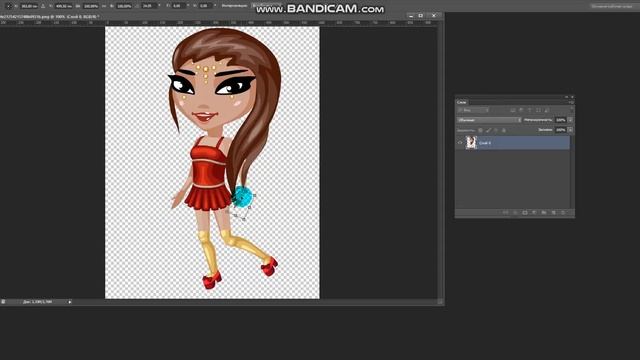Click the smart object filter icon
640x360 pixels.
pos(547,110)
